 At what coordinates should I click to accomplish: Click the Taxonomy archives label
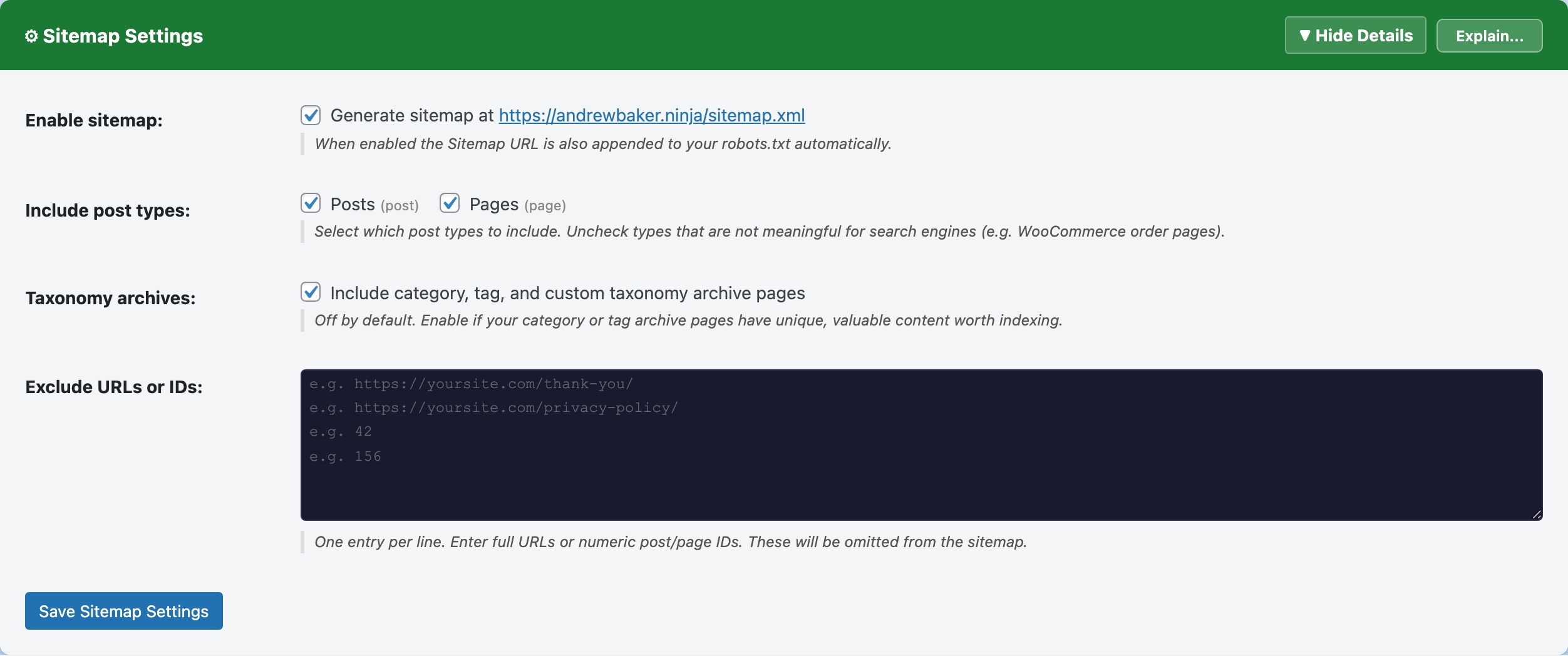click(111, 298)
